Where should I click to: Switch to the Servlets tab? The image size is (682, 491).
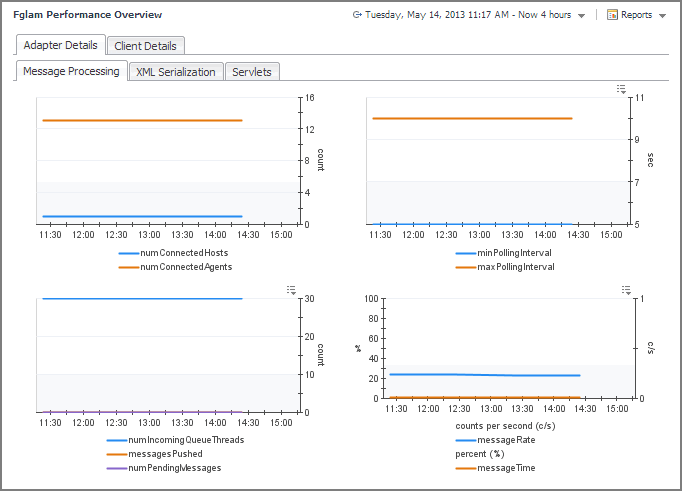pos(252,72)
